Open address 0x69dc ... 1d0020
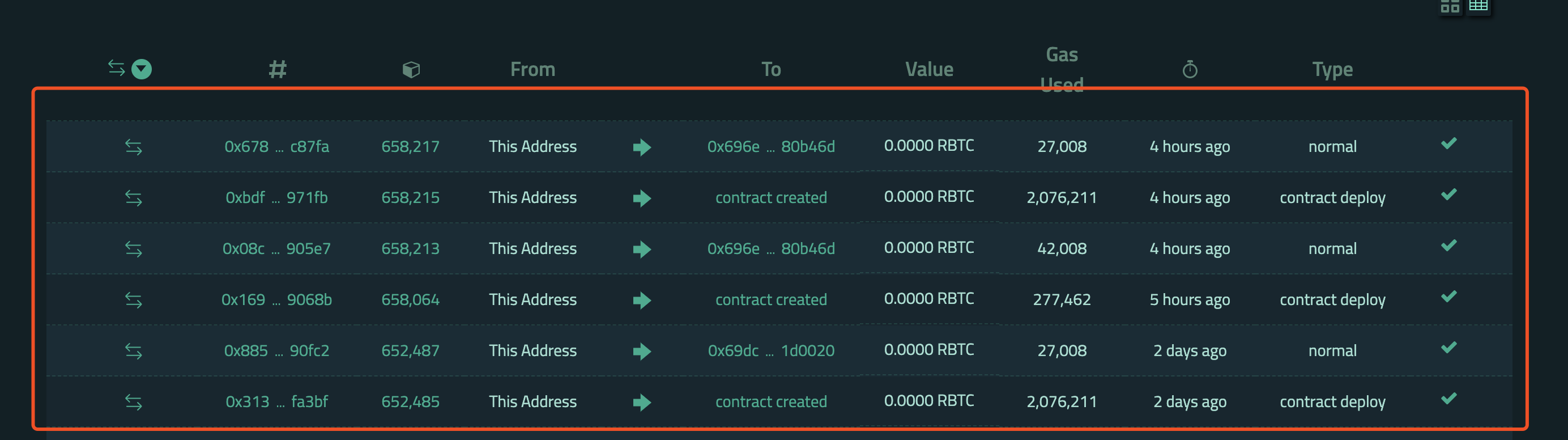This screenshot has width=1568, height=440. 770,351
